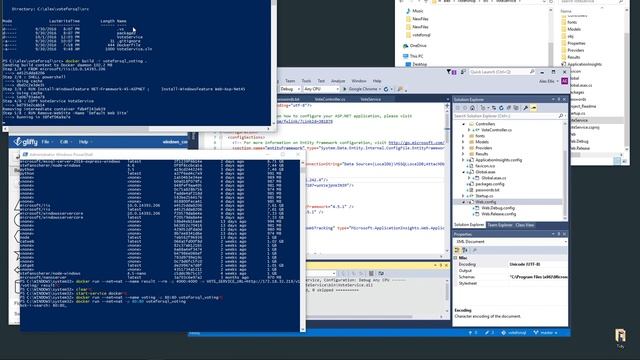Open the Google Chrome browser target dropdown
Viewport: 640px width, 360px height.
(x=380, y=89)
